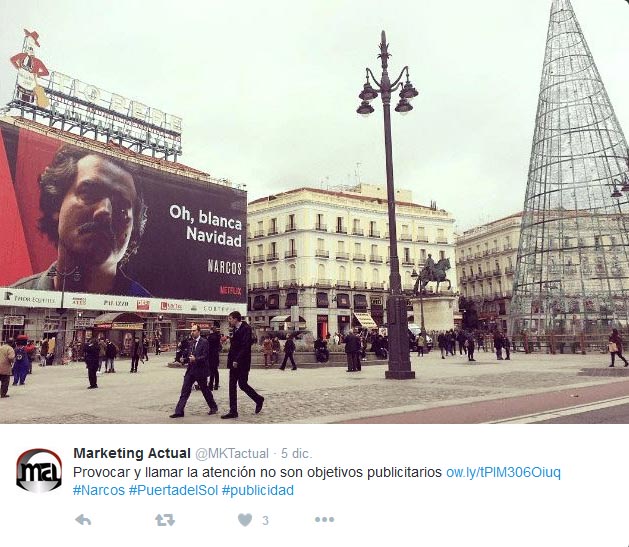Open the 5 dic. tweet timestamp
629x547 pixels.
296,454
